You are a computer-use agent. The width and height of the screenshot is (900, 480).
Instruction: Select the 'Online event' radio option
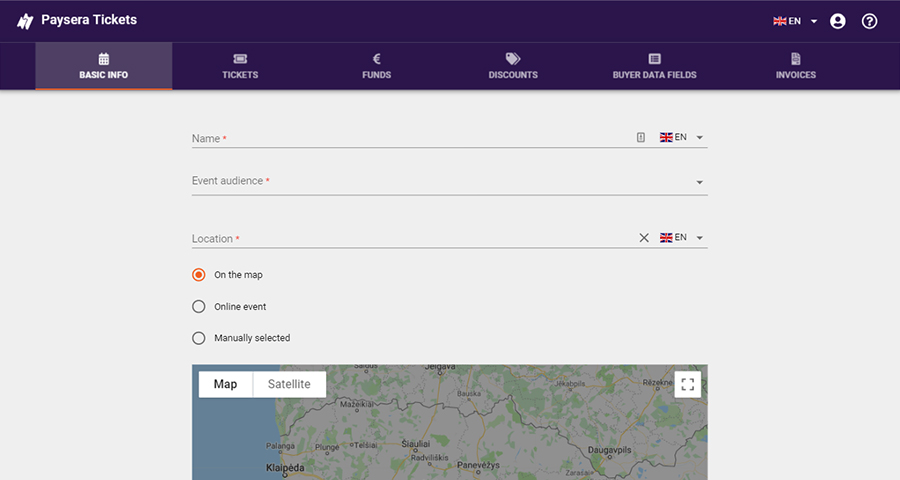click(x=199, y=306)
